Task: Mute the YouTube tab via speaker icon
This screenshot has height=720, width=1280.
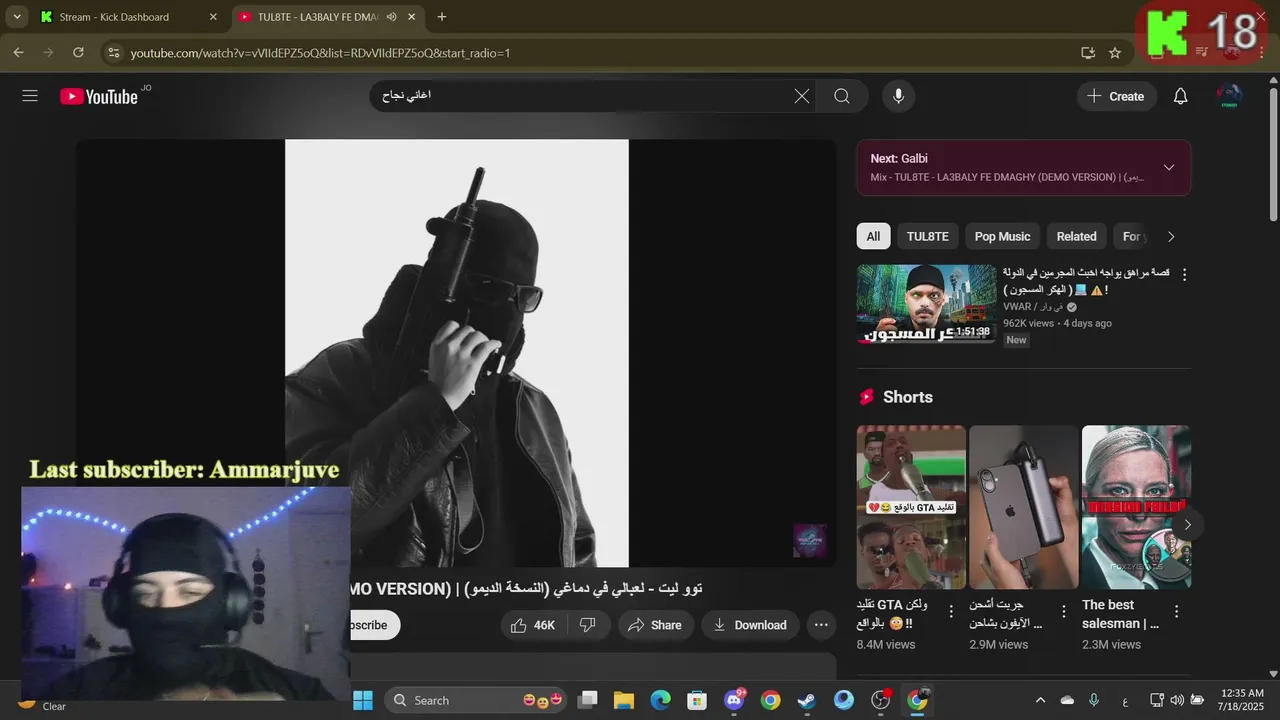Action: [391, 17]
